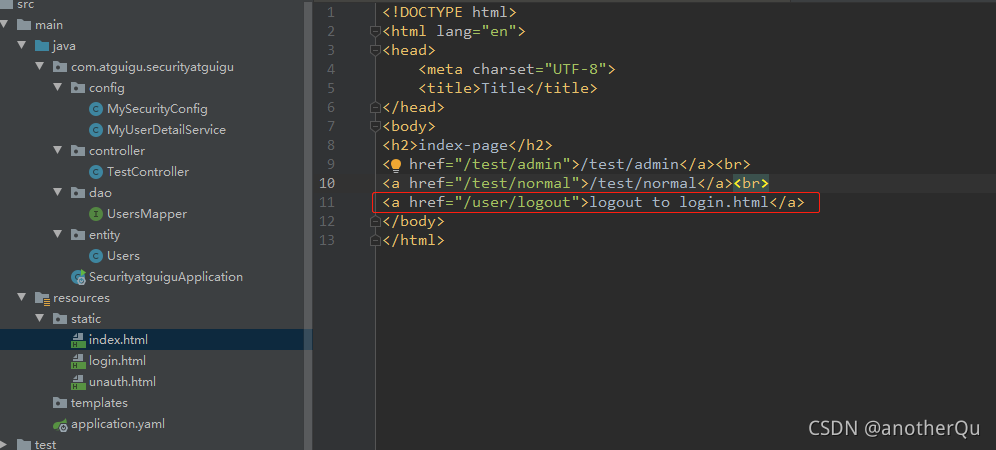Select UsersMapper in the project tree
Viewport: 996px width, 450px height.
coord(147,214)
